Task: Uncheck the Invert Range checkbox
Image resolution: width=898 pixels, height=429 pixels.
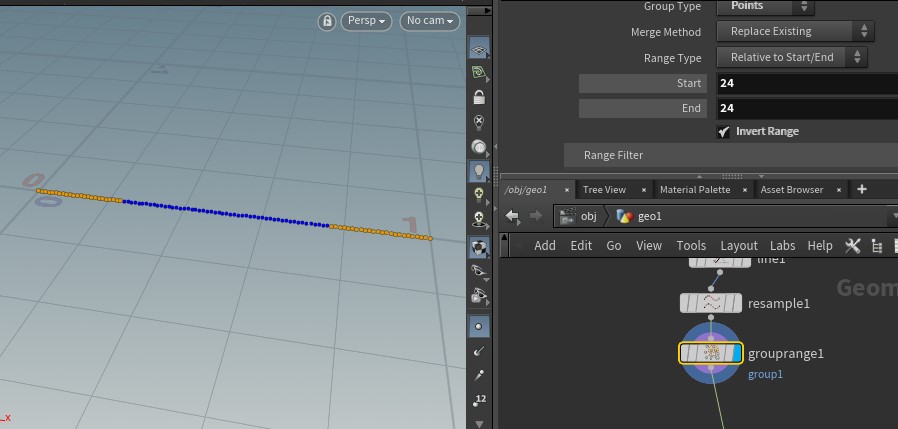Action: coord(724,132)
